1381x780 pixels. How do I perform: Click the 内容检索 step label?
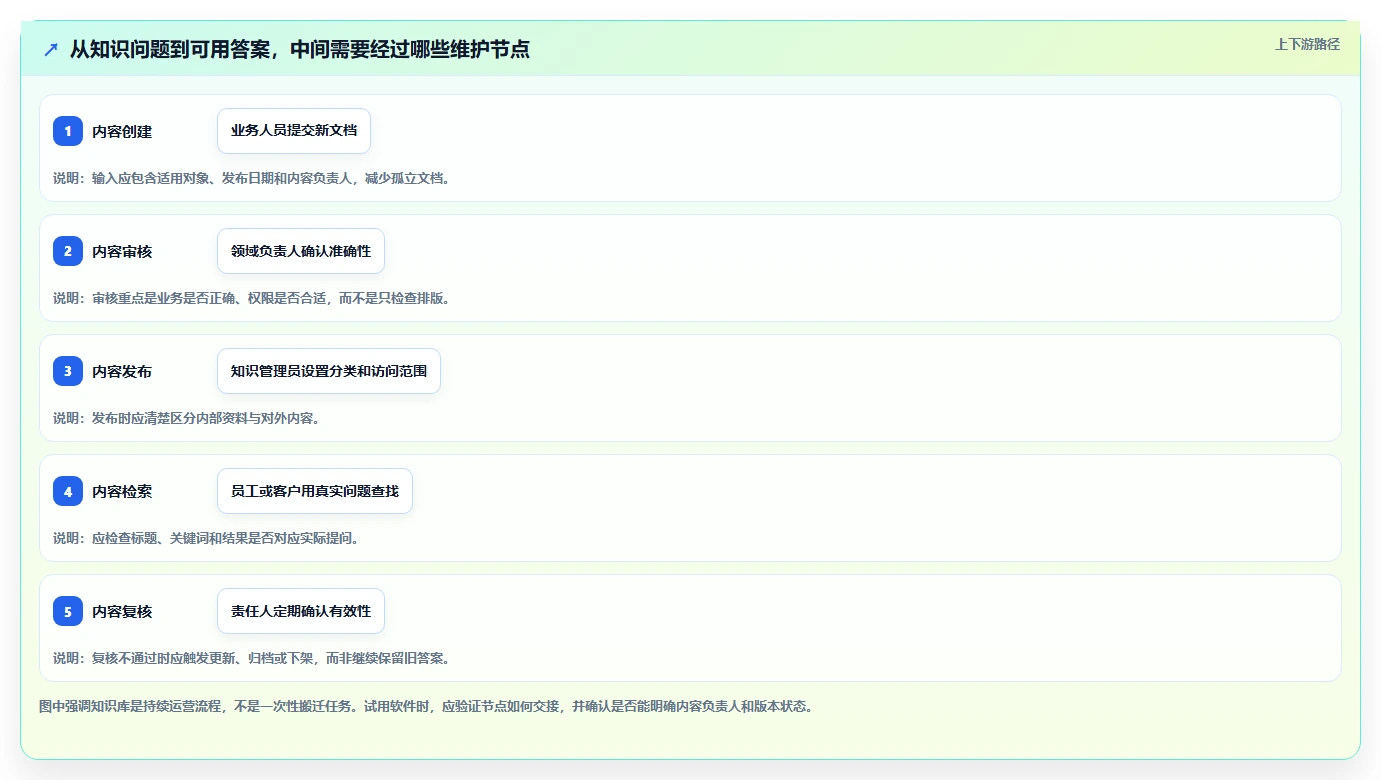coord(122,491)
